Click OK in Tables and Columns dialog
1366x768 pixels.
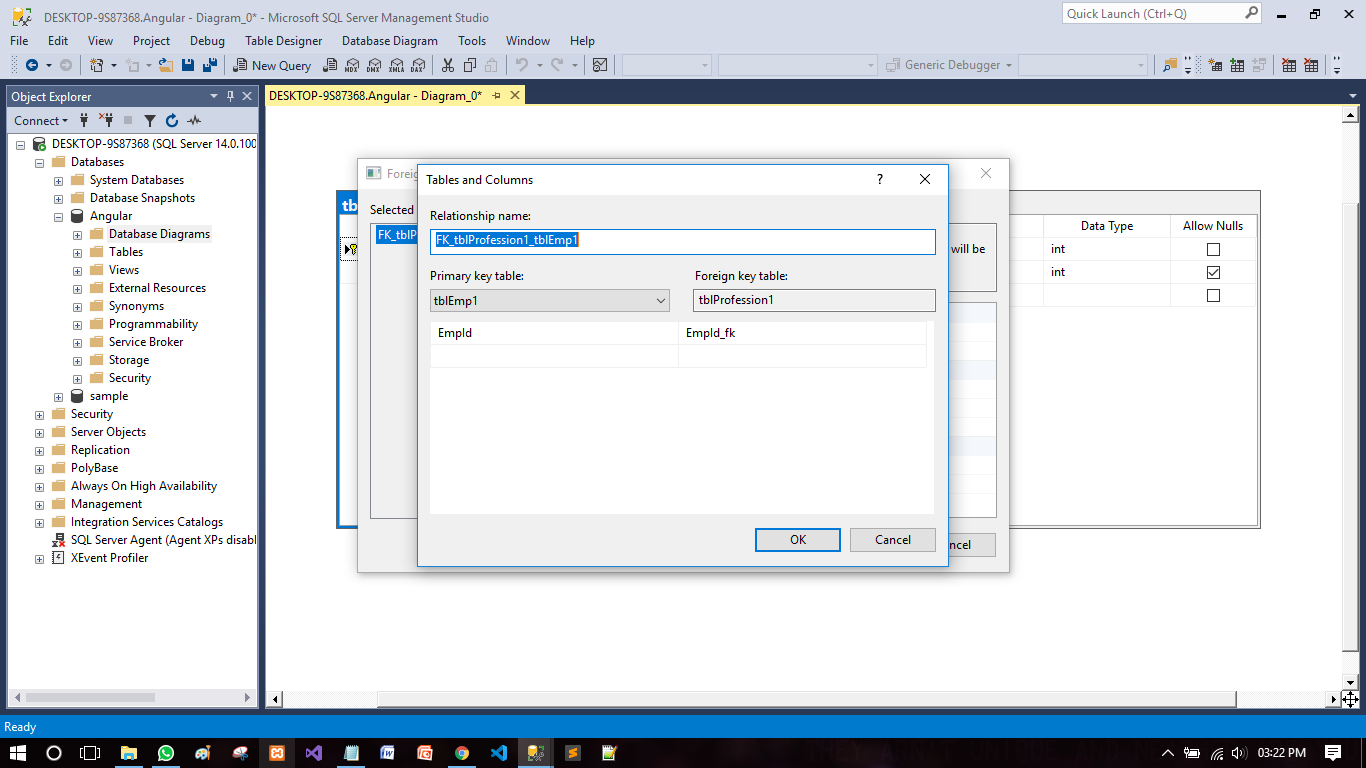[797, 539]
